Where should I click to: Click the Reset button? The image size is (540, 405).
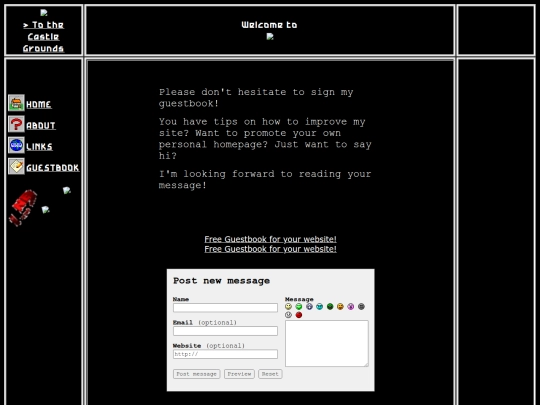270,374
